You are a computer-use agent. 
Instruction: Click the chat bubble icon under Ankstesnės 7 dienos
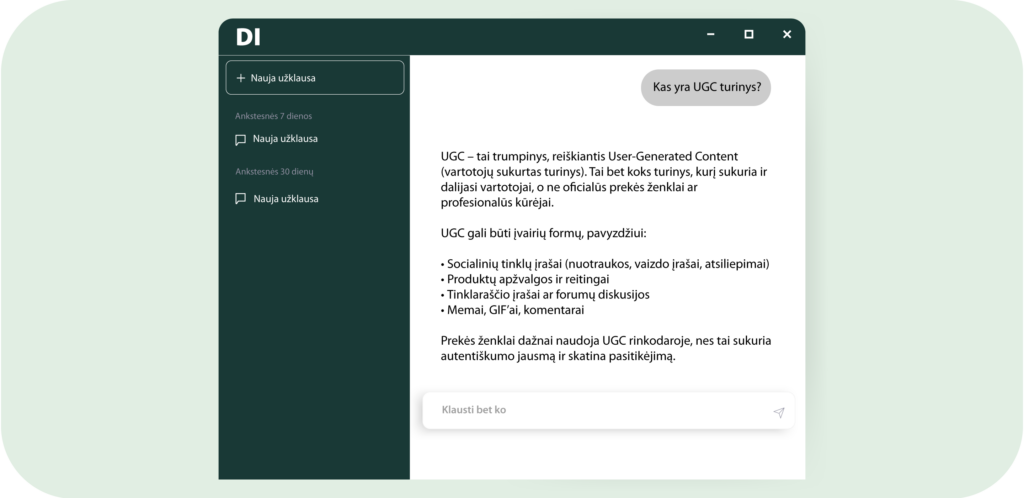[x=240, y=139]
